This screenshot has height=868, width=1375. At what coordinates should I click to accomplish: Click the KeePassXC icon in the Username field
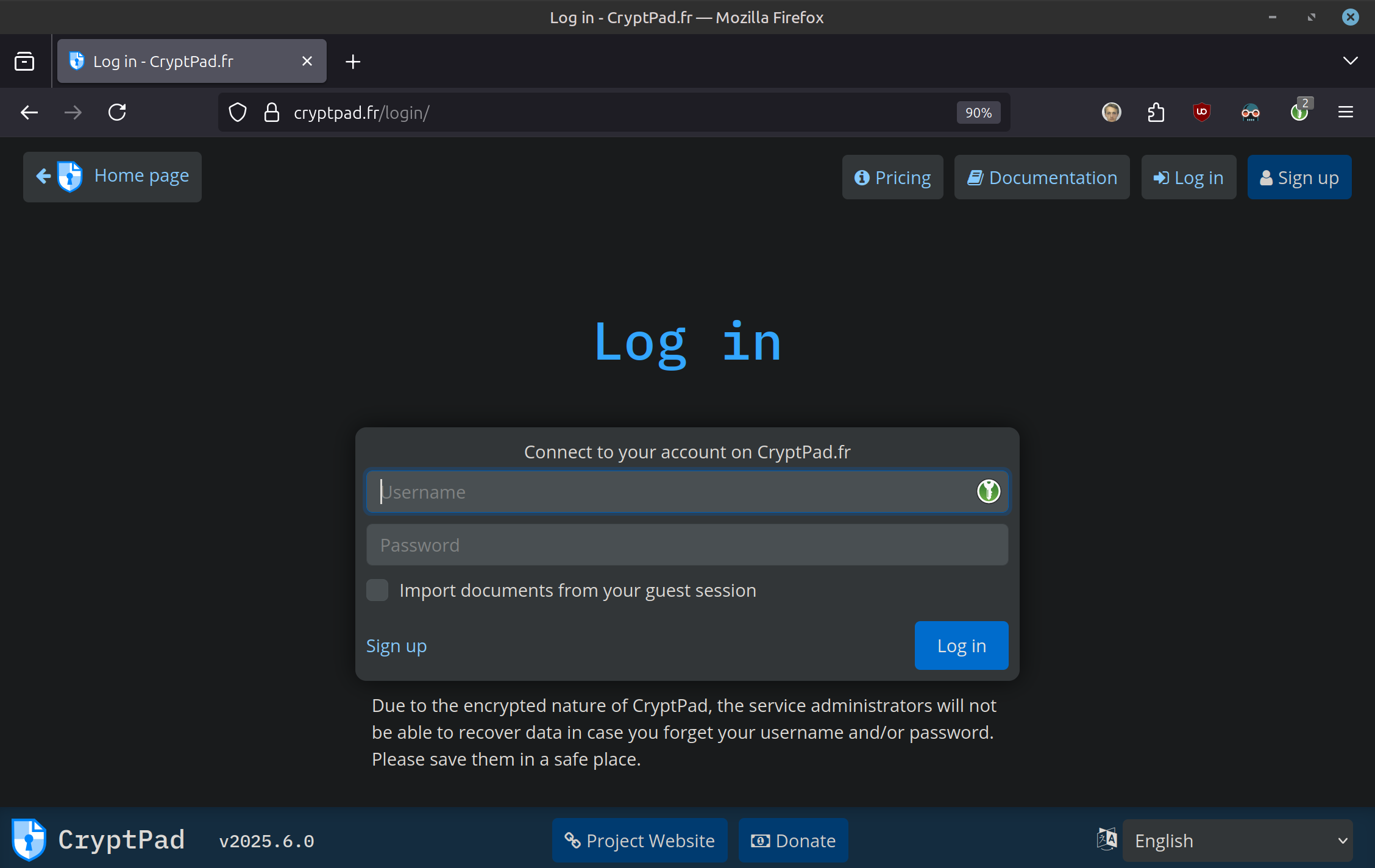tap(988, 491)
